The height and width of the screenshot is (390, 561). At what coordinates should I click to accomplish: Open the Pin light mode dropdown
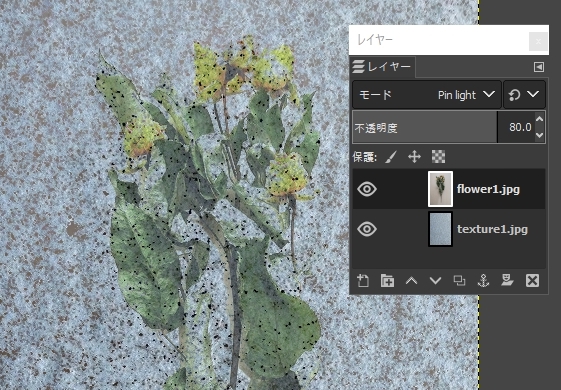pos(427,94)
